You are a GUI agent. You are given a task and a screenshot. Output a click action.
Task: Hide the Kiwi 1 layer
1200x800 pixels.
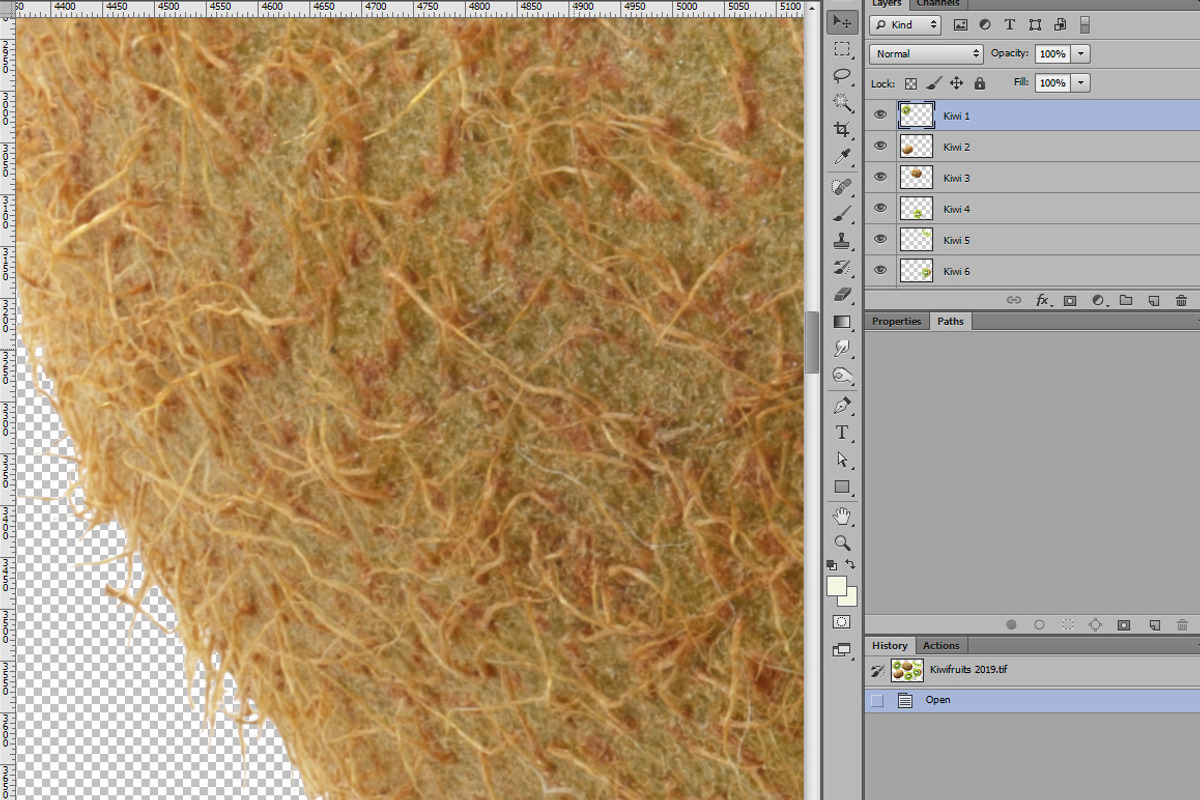pyautogui.click(x=880, y=115)
